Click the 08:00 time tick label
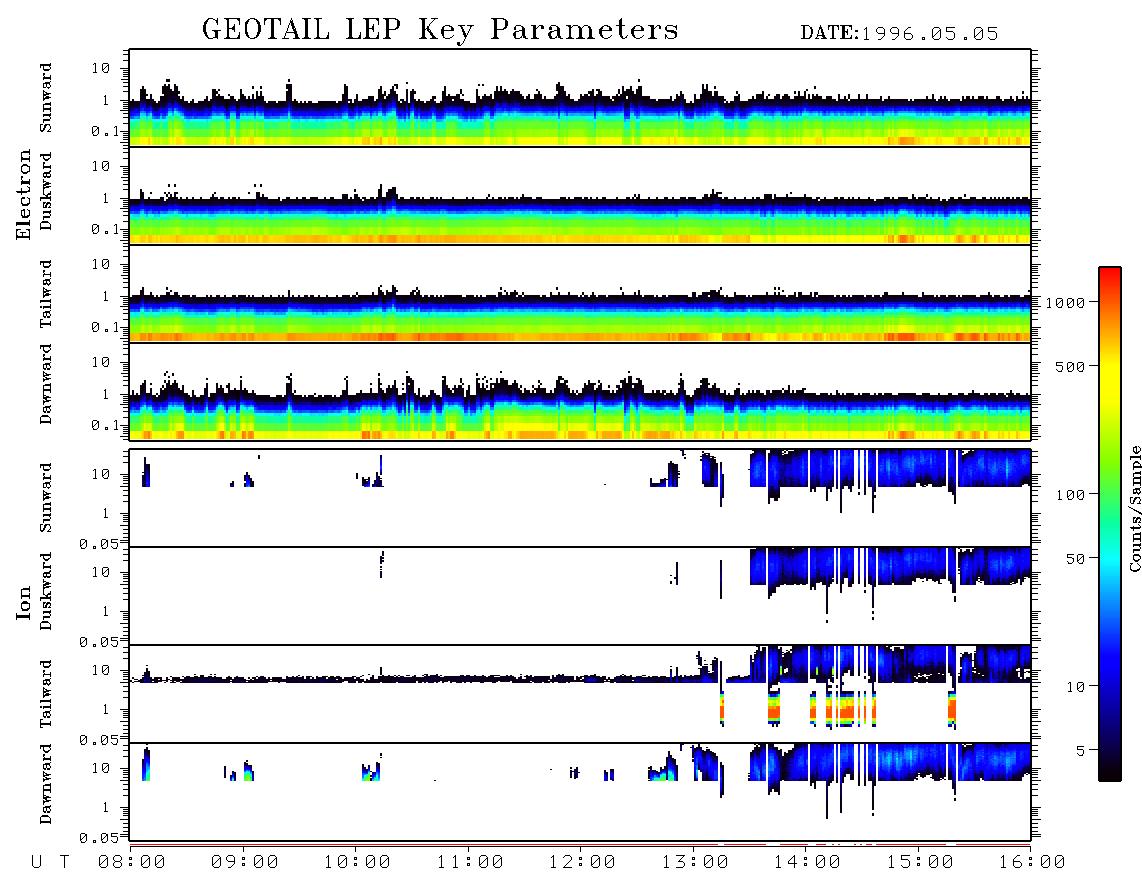The image size is (1142, 880). click(132, 863)
